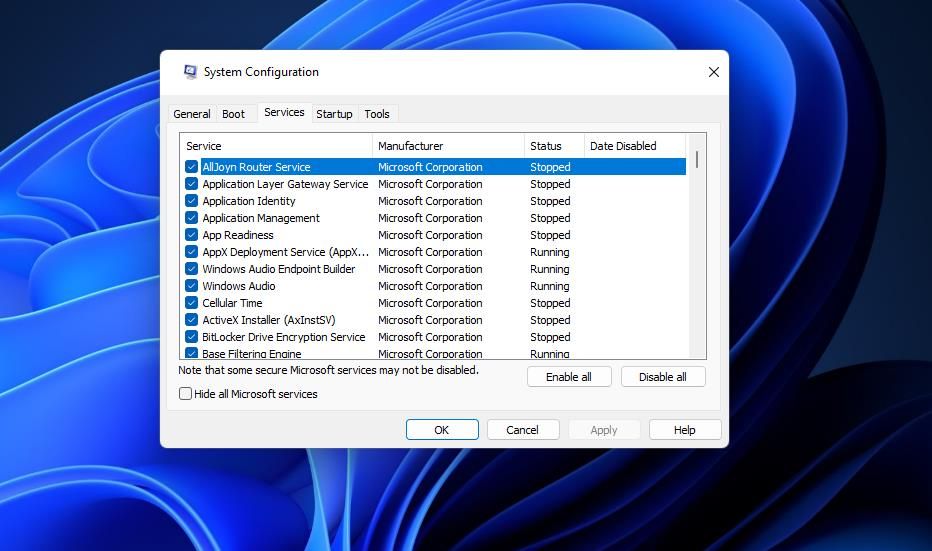Screen dimensions: 932x551
Task: Toggle the Cellular Time service checkbox
Action: coord(192,303)
